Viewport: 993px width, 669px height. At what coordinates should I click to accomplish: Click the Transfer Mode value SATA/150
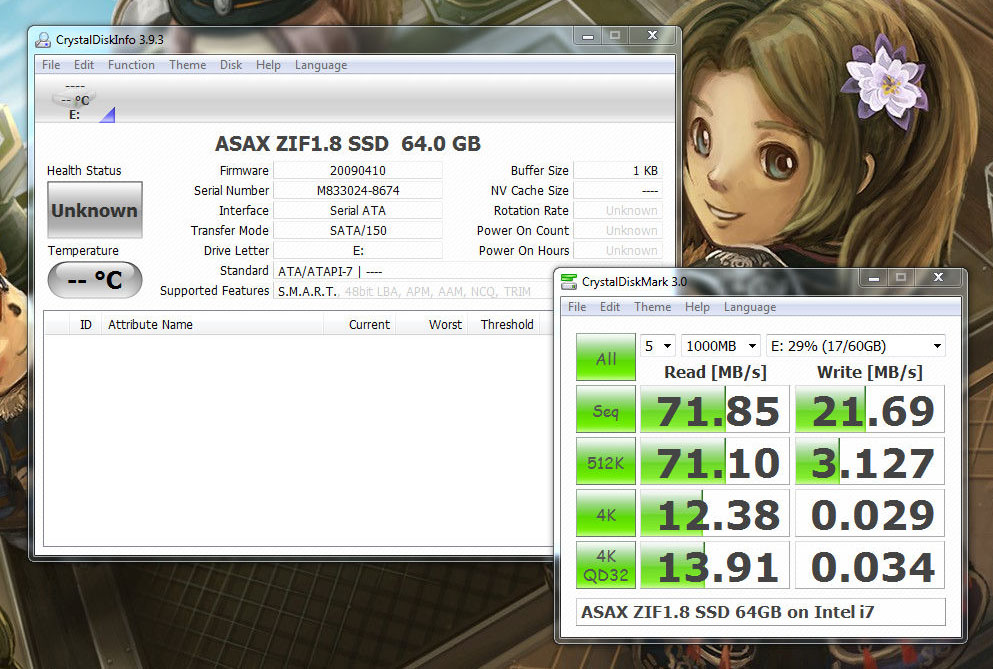click(358, 231)
